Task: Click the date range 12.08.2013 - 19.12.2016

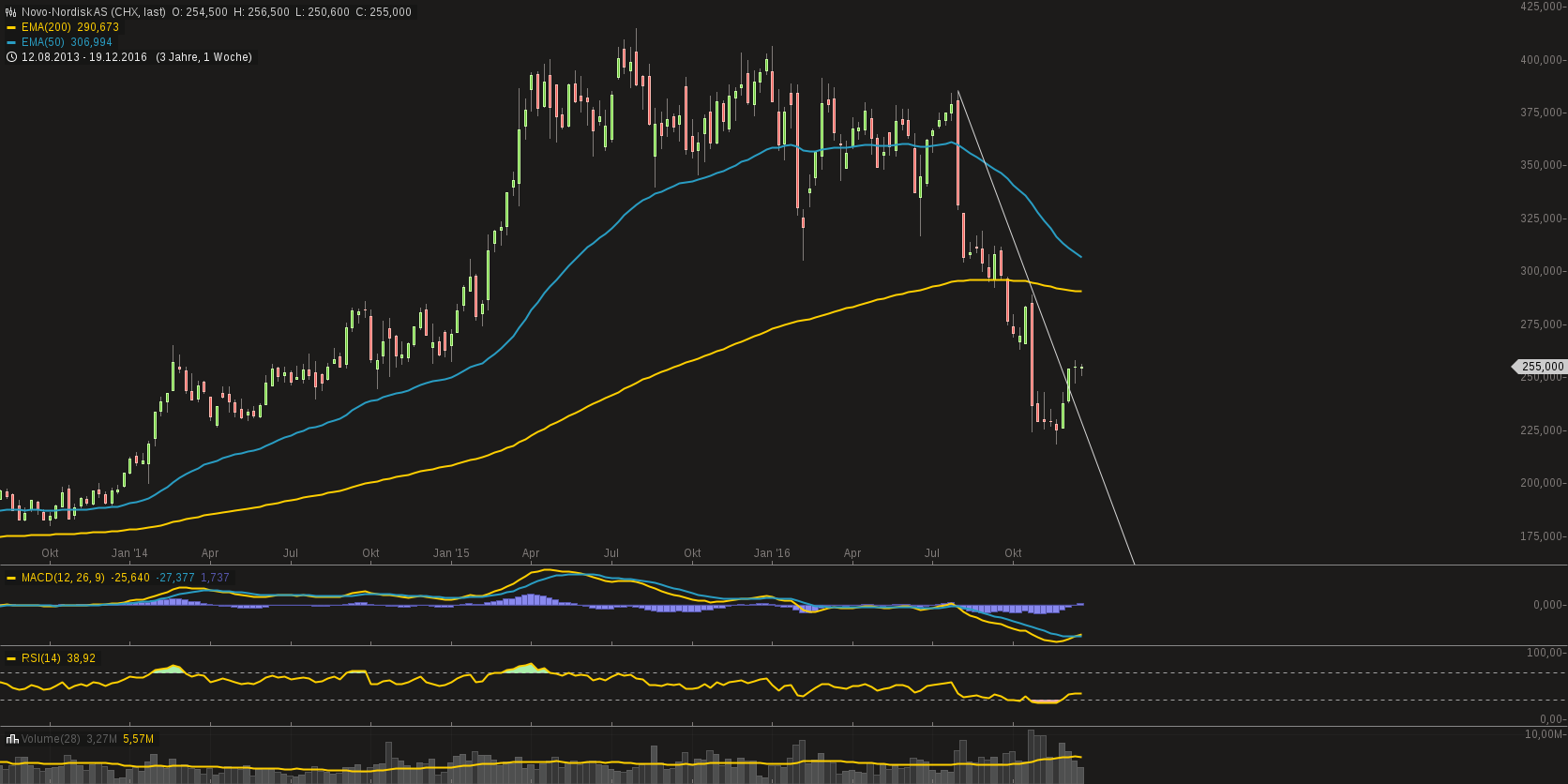Action: 84,57
